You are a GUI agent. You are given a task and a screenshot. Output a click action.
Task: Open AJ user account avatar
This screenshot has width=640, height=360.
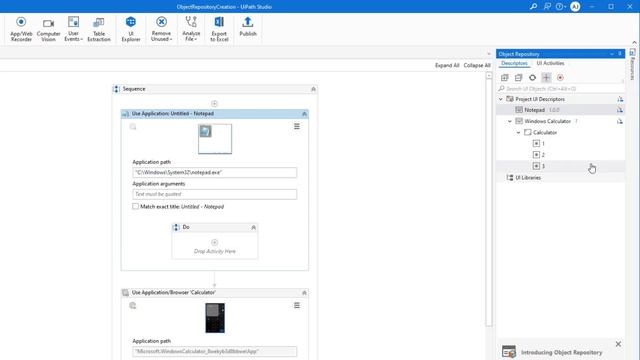pos(575,7)
